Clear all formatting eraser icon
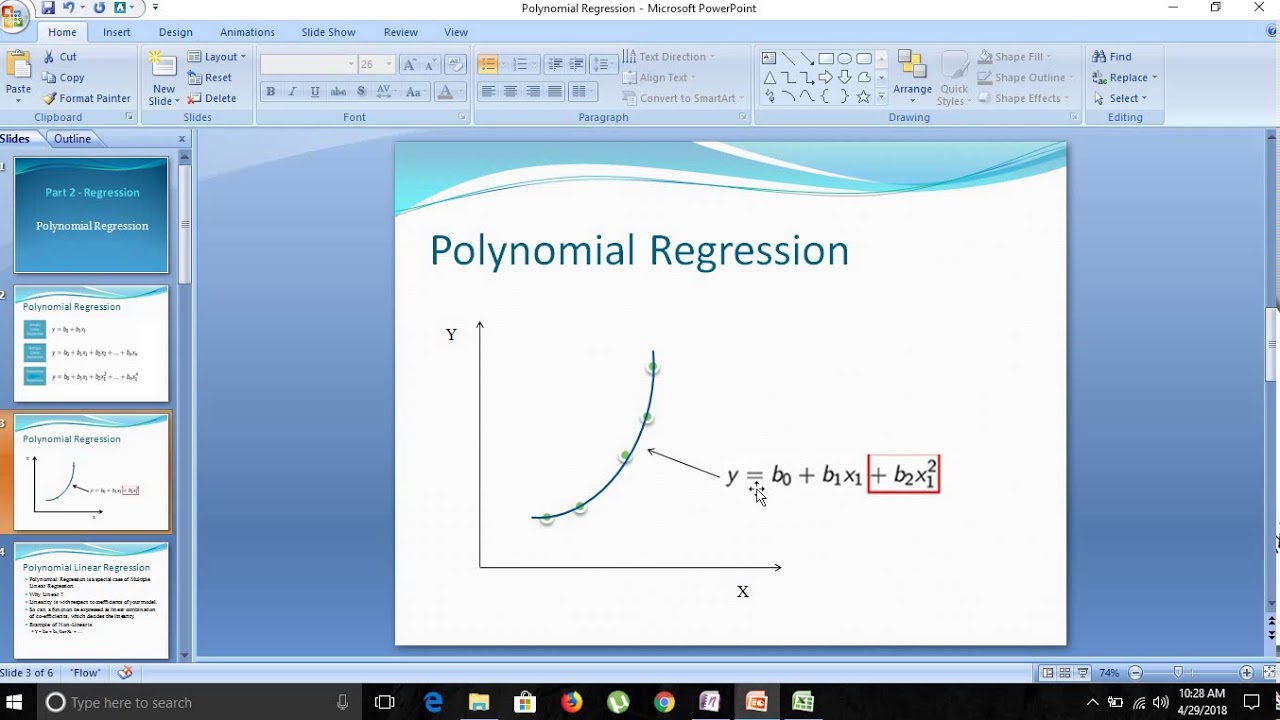Viewport: 1280px width, 720px height. pyautogui.click(x=455, y=64)
